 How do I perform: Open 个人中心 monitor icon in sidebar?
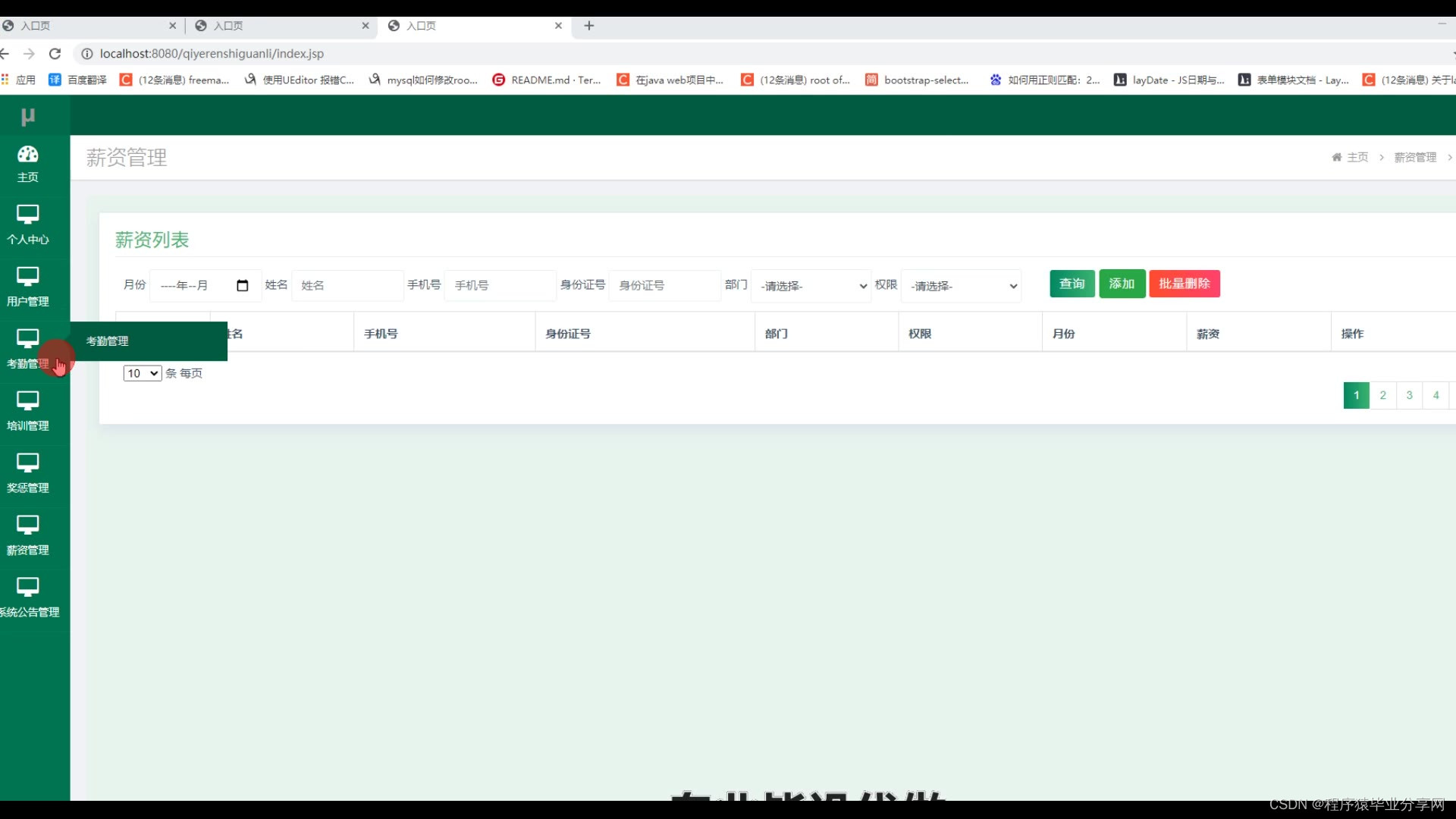pos(28,215)
